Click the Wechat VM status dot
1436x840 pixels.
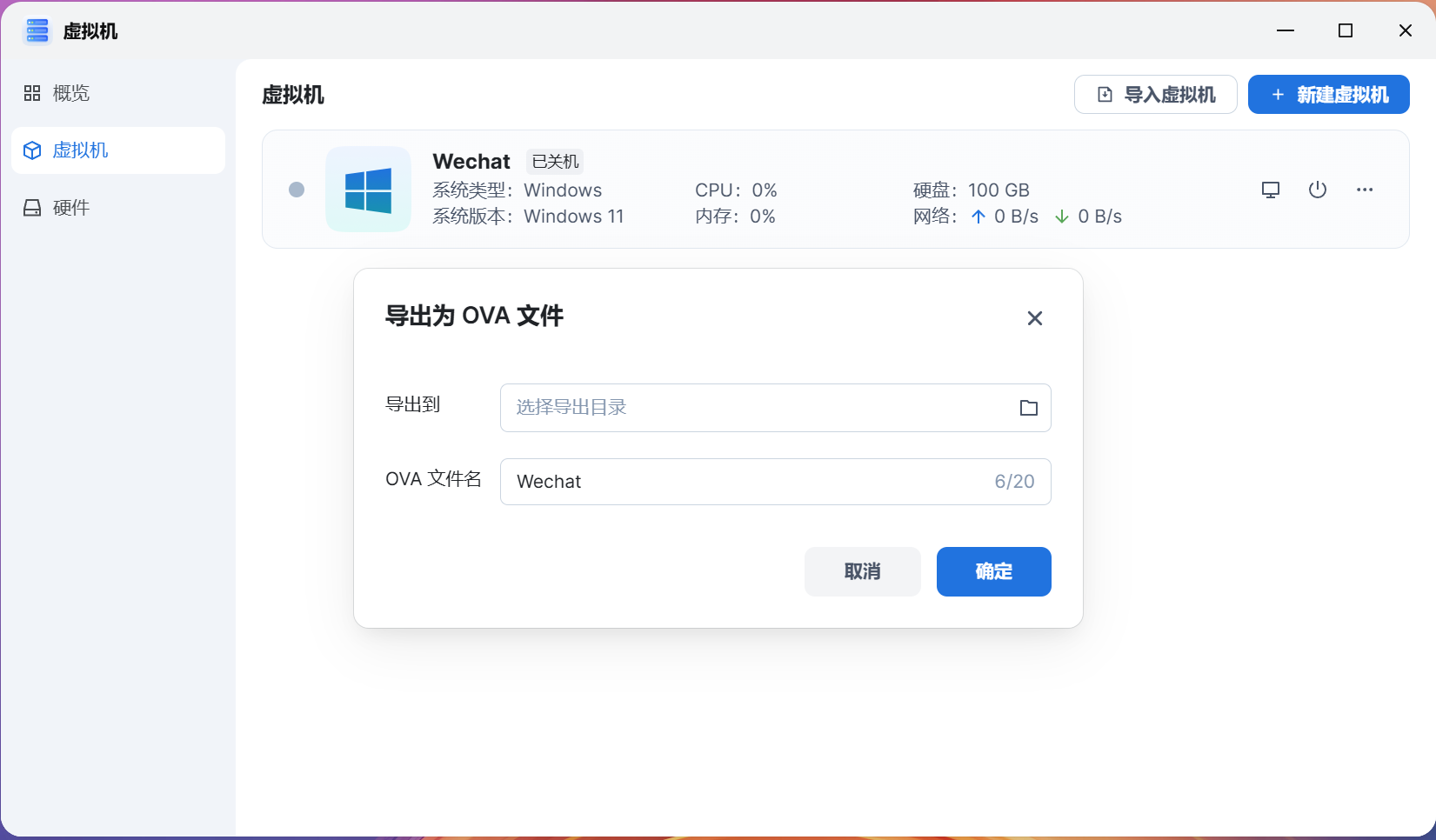pos(297,190)
